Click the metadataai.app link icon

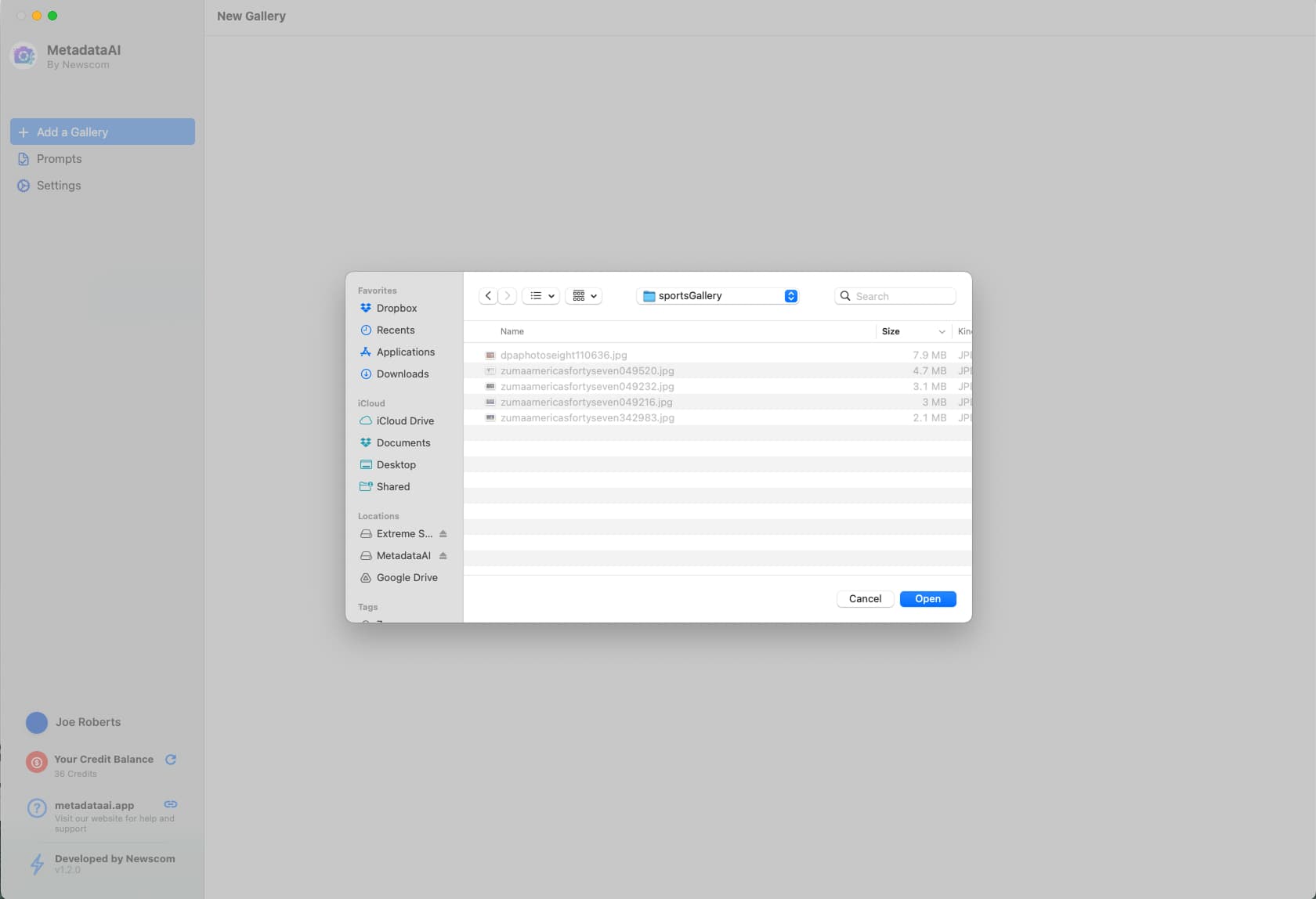[171, 804]
